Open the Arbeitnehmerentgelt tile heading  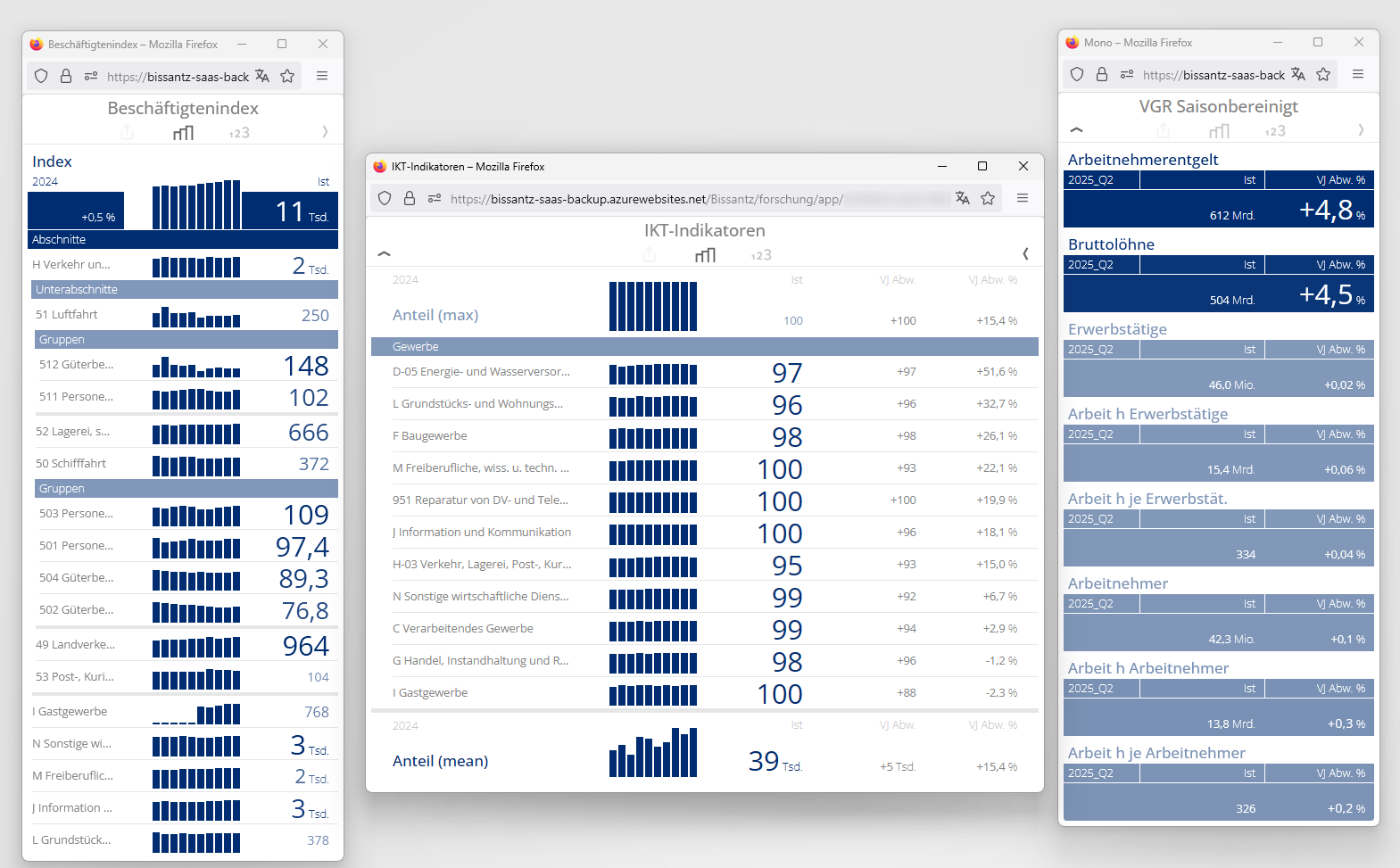pyautogui.click(x=1143, y=160)
